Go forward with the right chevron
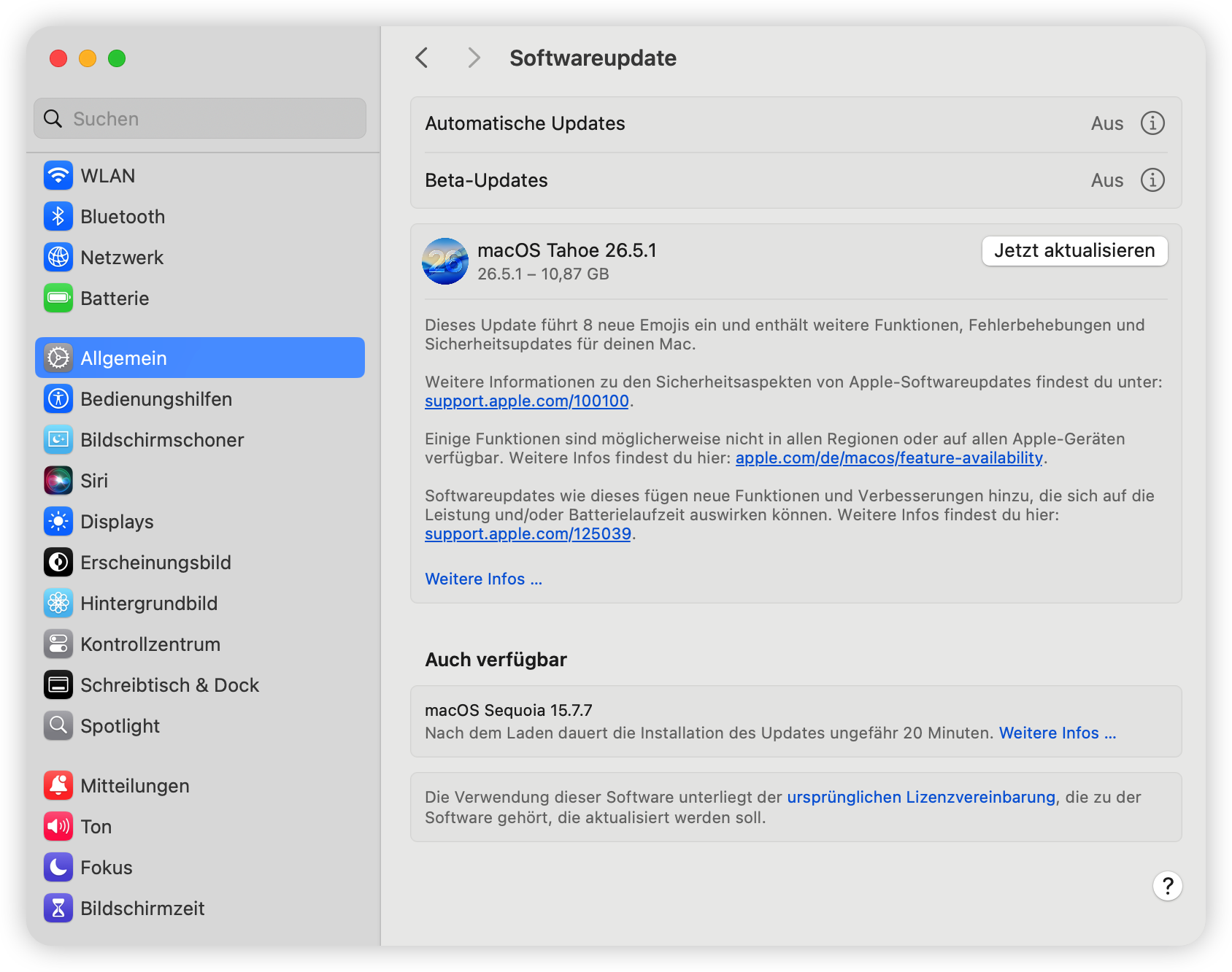The width and height of the screenshot is (1232, 972). 474,58
